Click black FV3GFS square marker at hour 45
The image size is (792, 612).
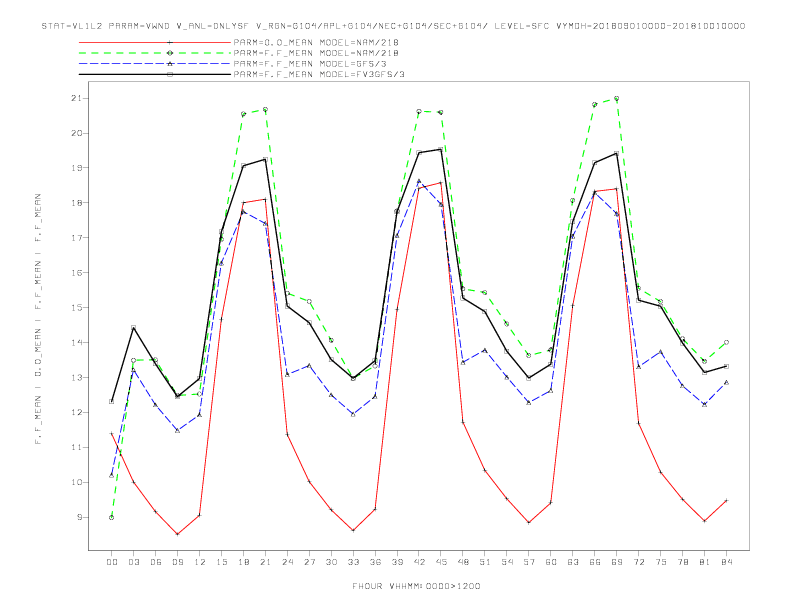[x=441, y=149]
